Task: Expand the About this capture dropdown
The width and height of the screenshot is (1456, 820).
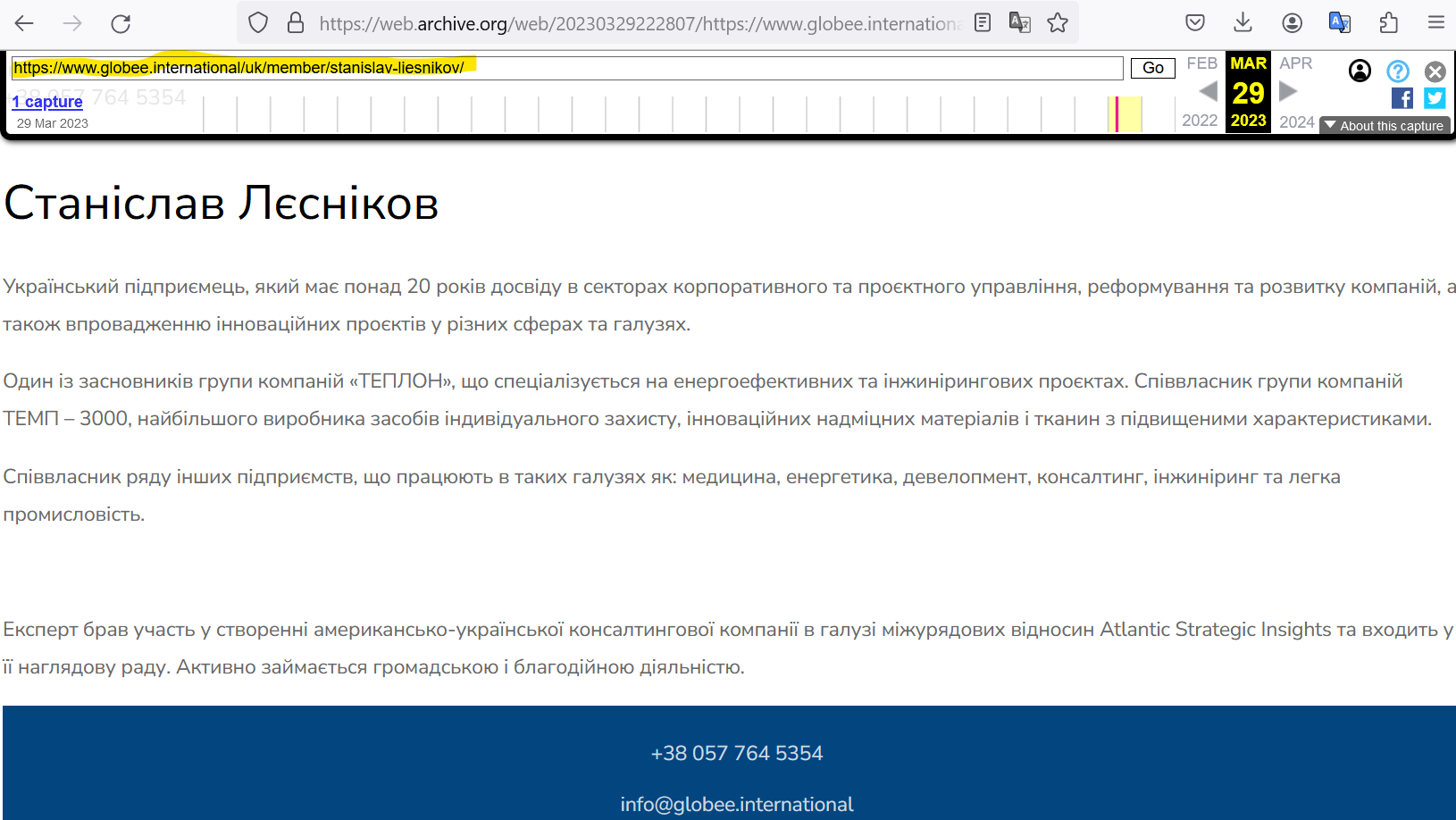Action: [x=1385, y=126]
